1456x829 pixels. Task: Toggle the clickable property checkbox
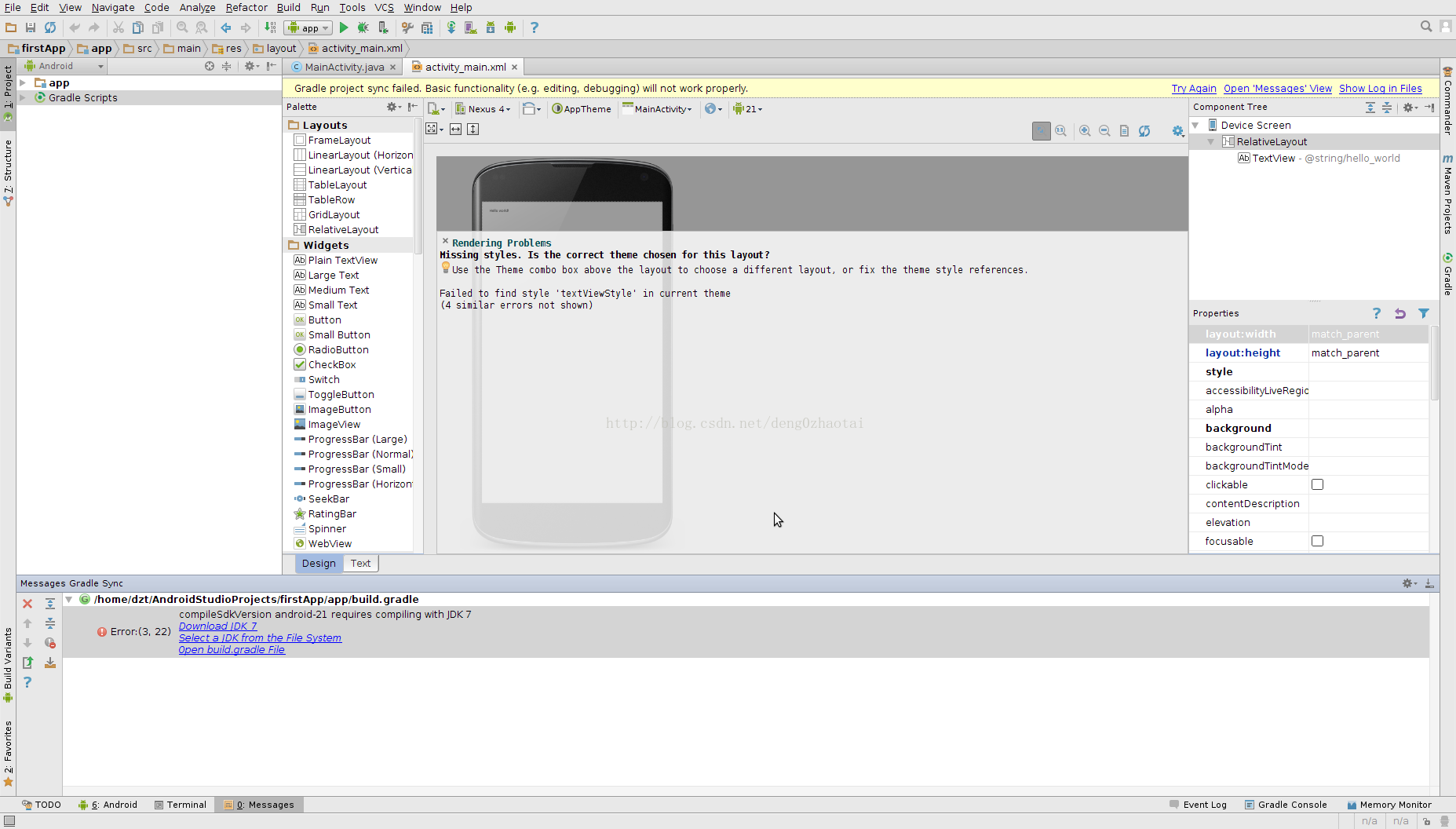(x=1317, y=484)
